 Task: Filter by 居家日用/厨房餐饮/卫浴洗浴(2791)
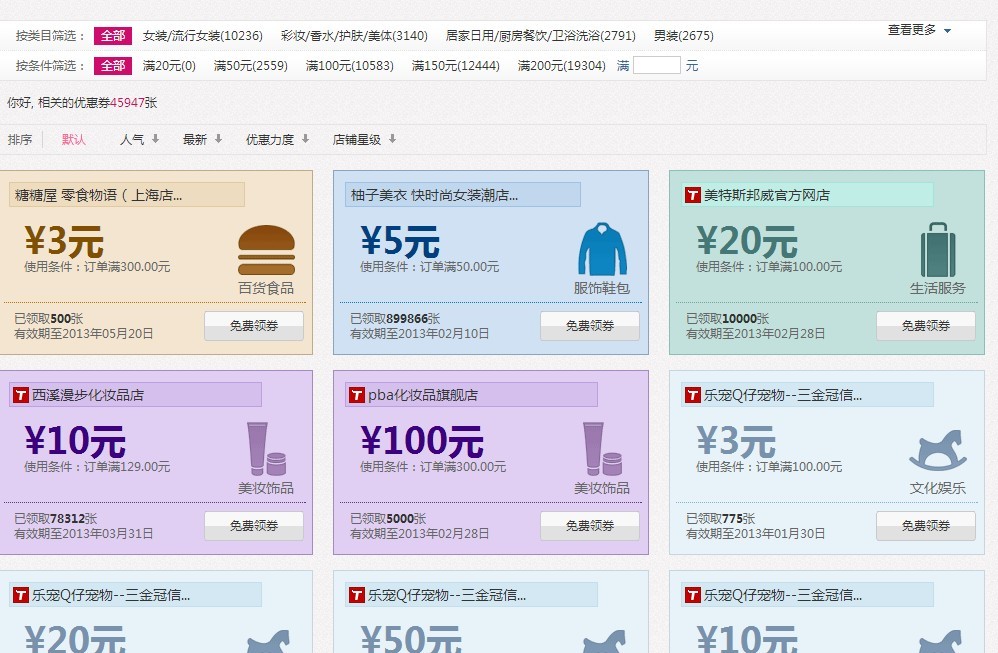tap(540, 36)
